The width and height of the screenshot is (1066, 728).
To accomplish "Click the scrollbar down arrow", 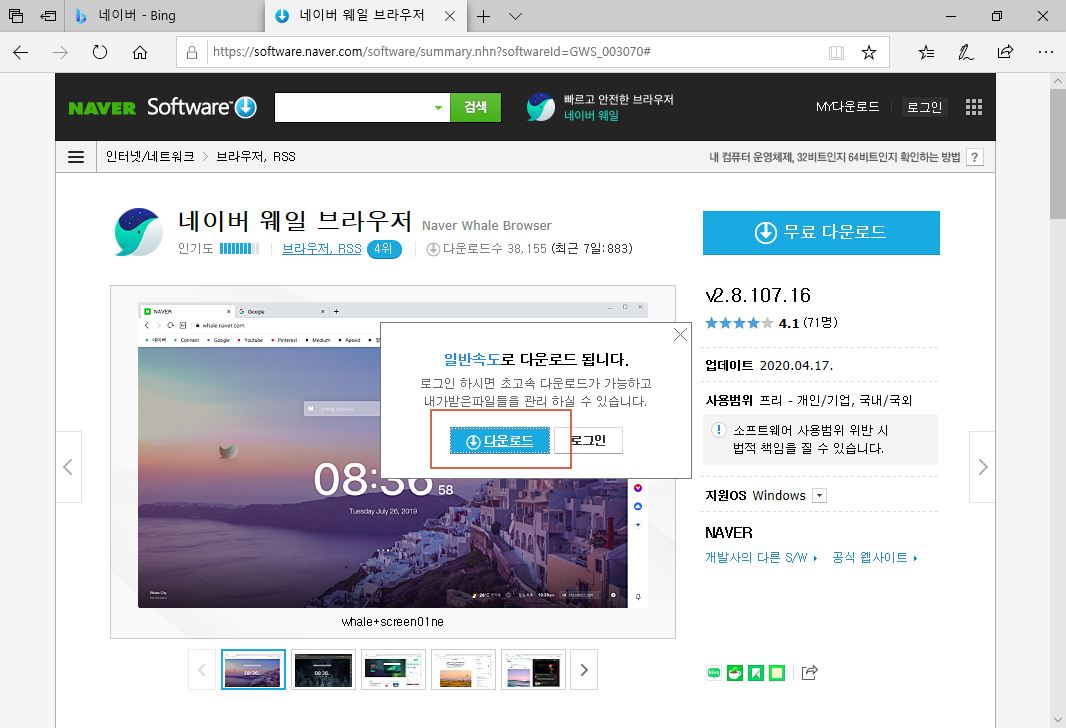I will point(1058,720).
